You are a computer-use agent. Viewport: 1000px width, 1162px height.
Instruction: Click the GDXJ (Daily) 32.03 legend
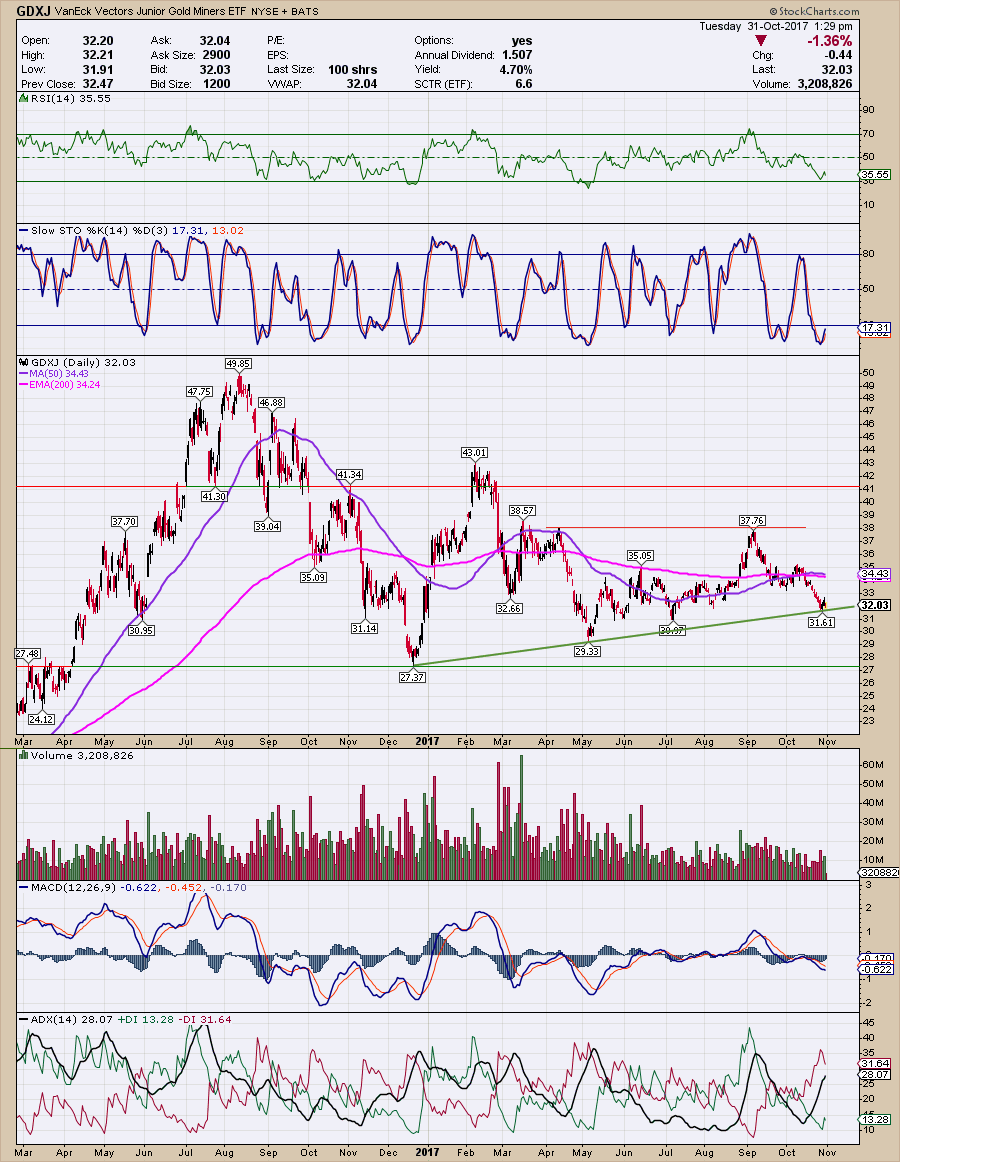tap(78, 362)
